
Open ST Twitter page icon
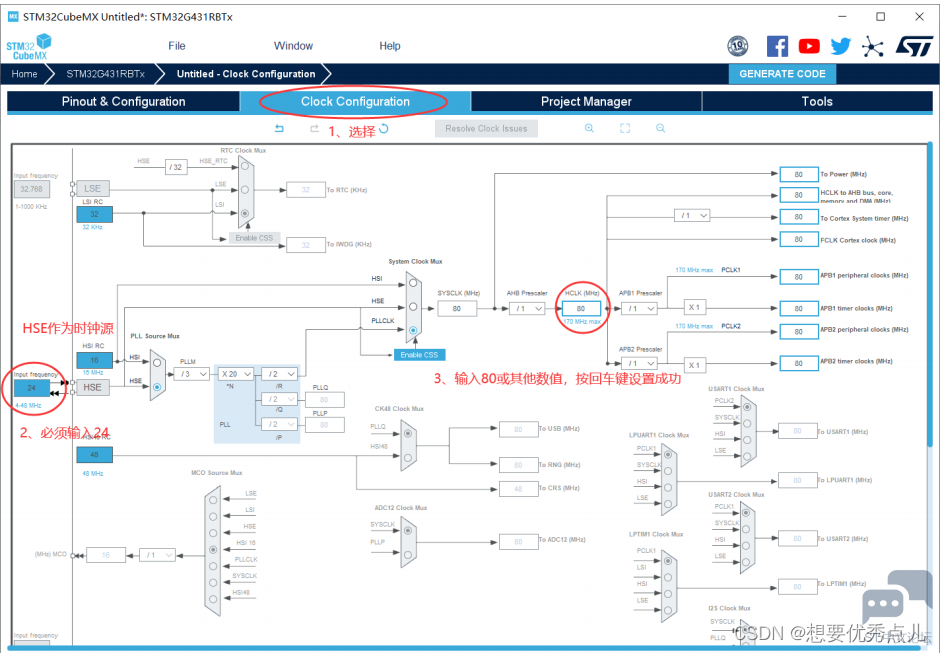tap(841, 46)
